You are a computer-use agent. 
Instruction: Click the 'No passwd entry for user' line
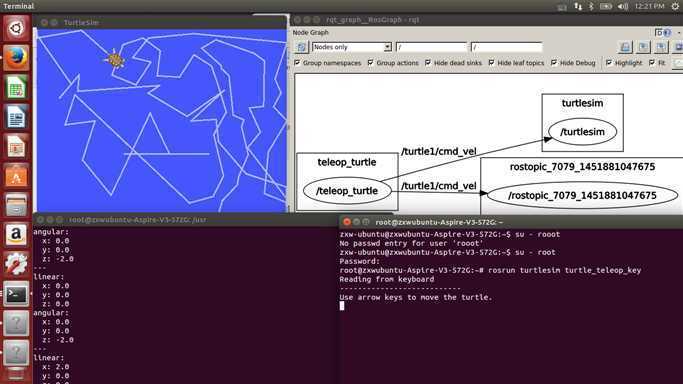click(411, 243)
